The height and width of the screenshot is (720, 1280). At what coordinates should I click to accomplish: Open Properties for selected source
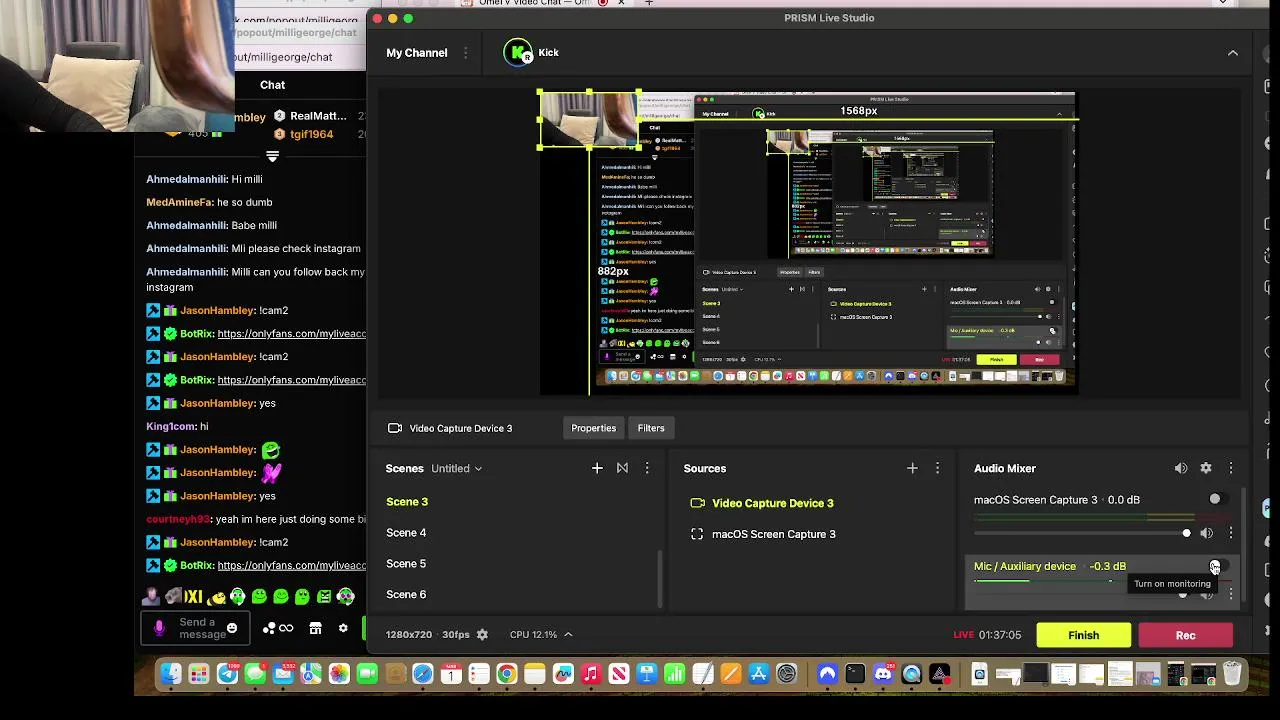[593, 428]
